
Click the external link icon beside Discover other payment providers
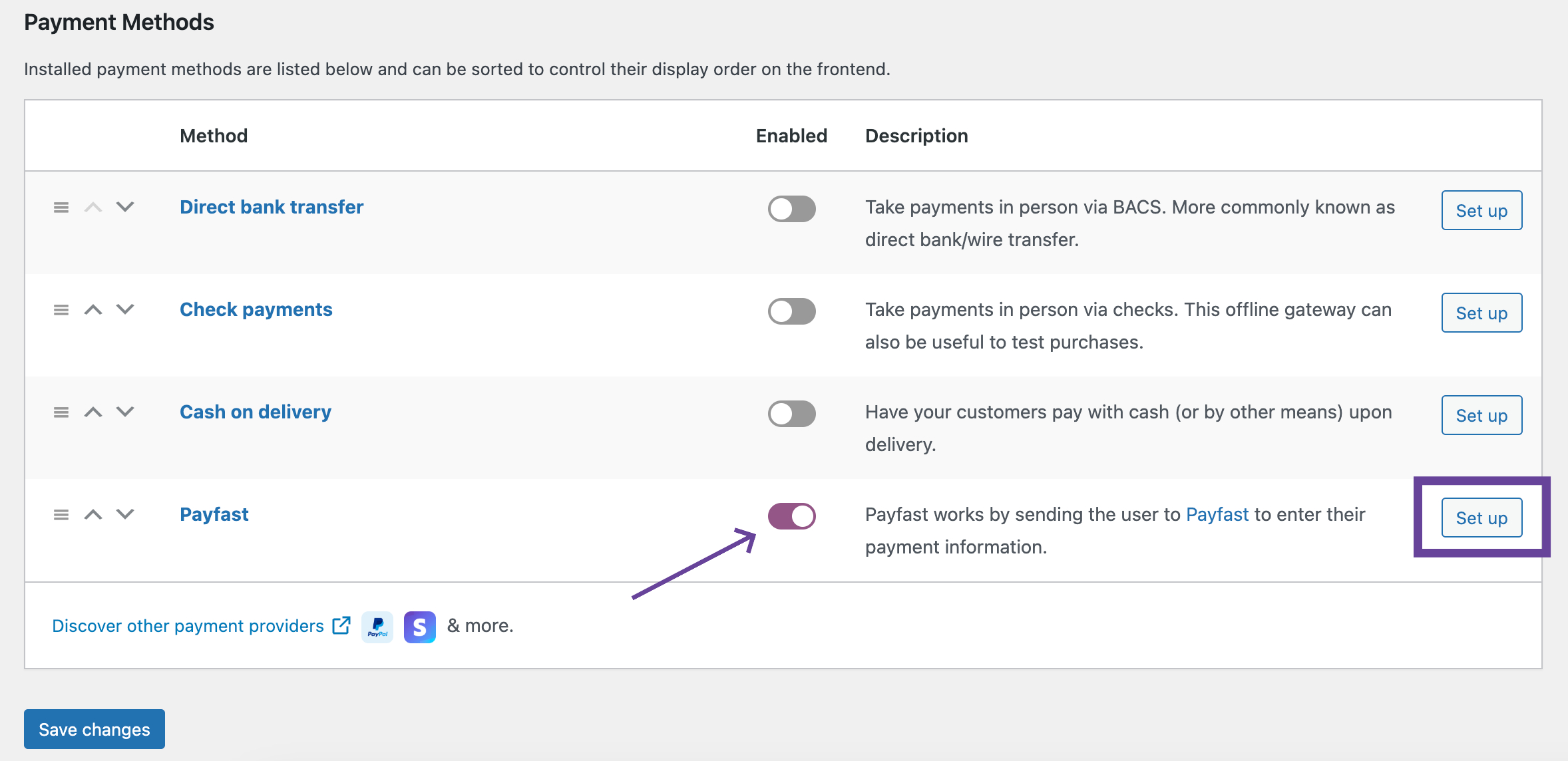click(341, 625)
